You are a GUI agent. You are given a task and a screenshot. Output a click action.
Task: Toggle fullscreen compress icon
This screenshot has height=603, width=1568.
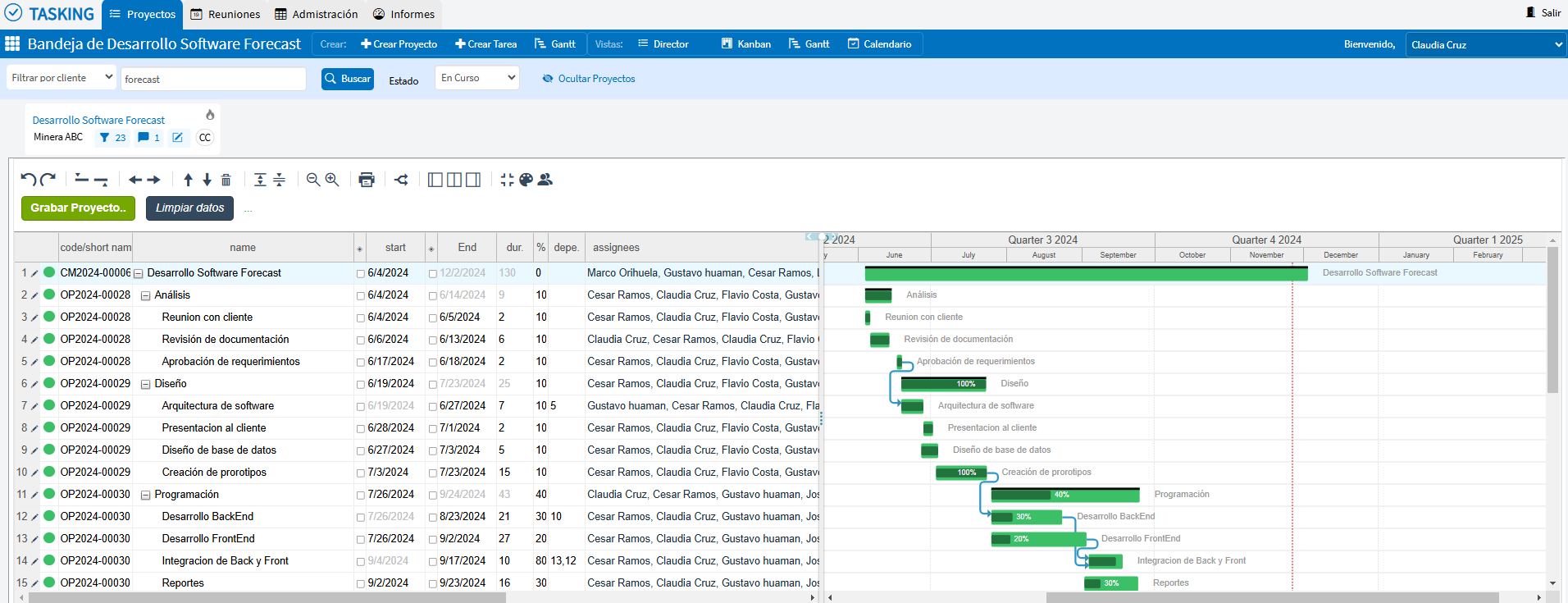[507, 180]
